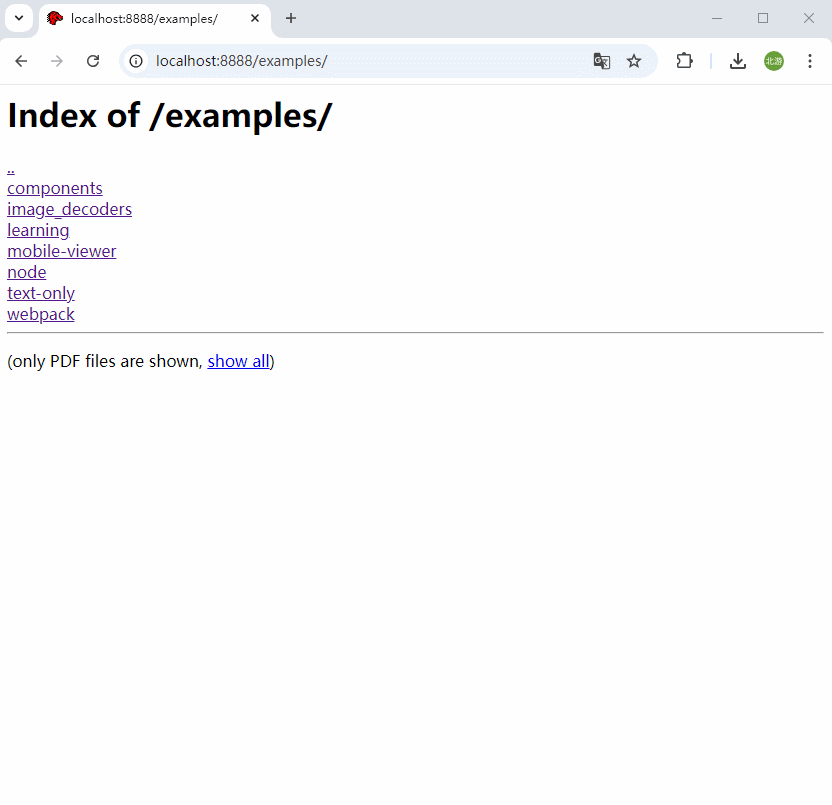The width and height of the screenshot is (832, 805).
Task: Open the mobile-viewer folder link
Action: pyautogui.click(x=62, y=251)
